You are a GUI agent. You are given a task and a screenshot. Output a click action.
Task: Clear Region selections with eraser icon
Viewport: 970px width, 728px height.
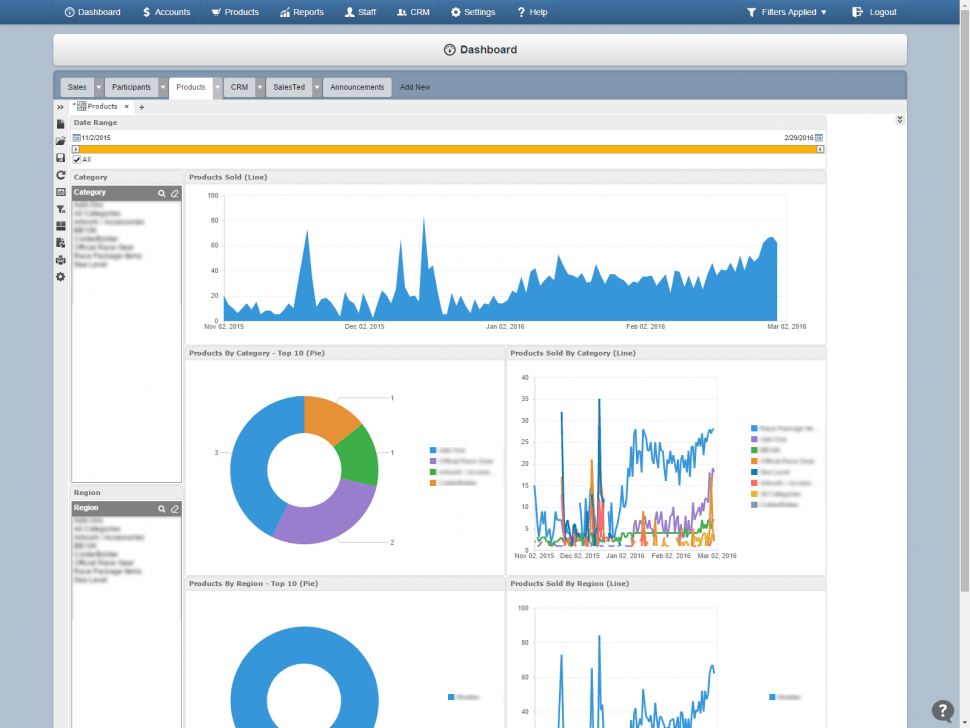click(x=175, y=508)
